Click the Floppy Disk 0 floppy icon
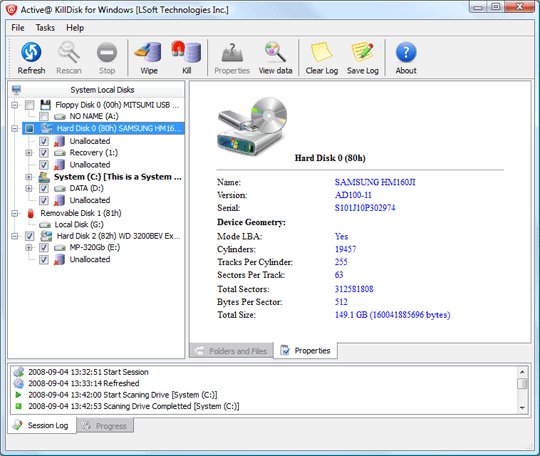Image resolution: width=540 pixels, height=456 pixels. (x=45, y=105)
